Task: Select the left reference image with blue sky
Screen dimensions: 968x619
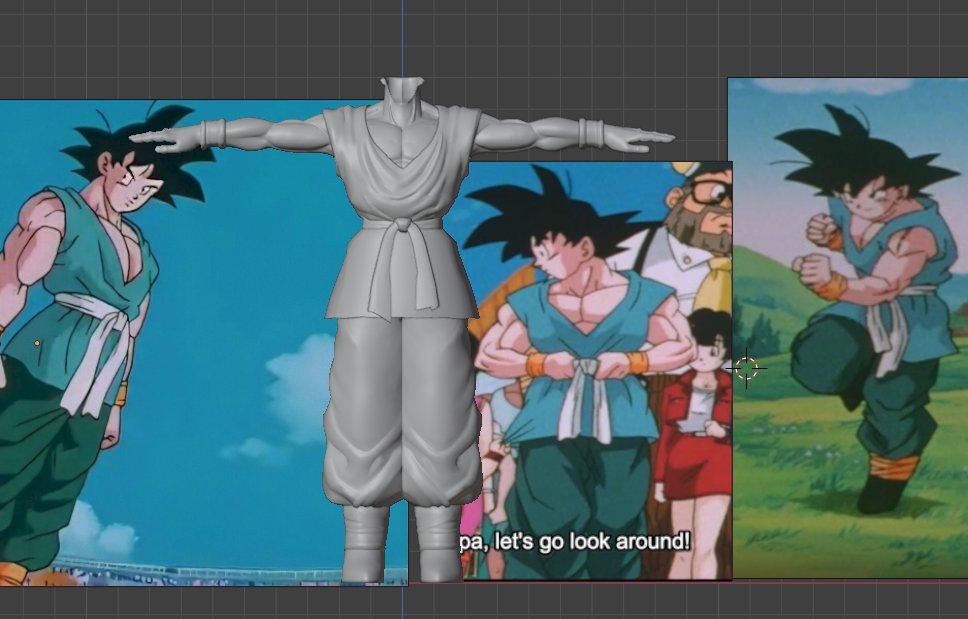Action: 204,343
